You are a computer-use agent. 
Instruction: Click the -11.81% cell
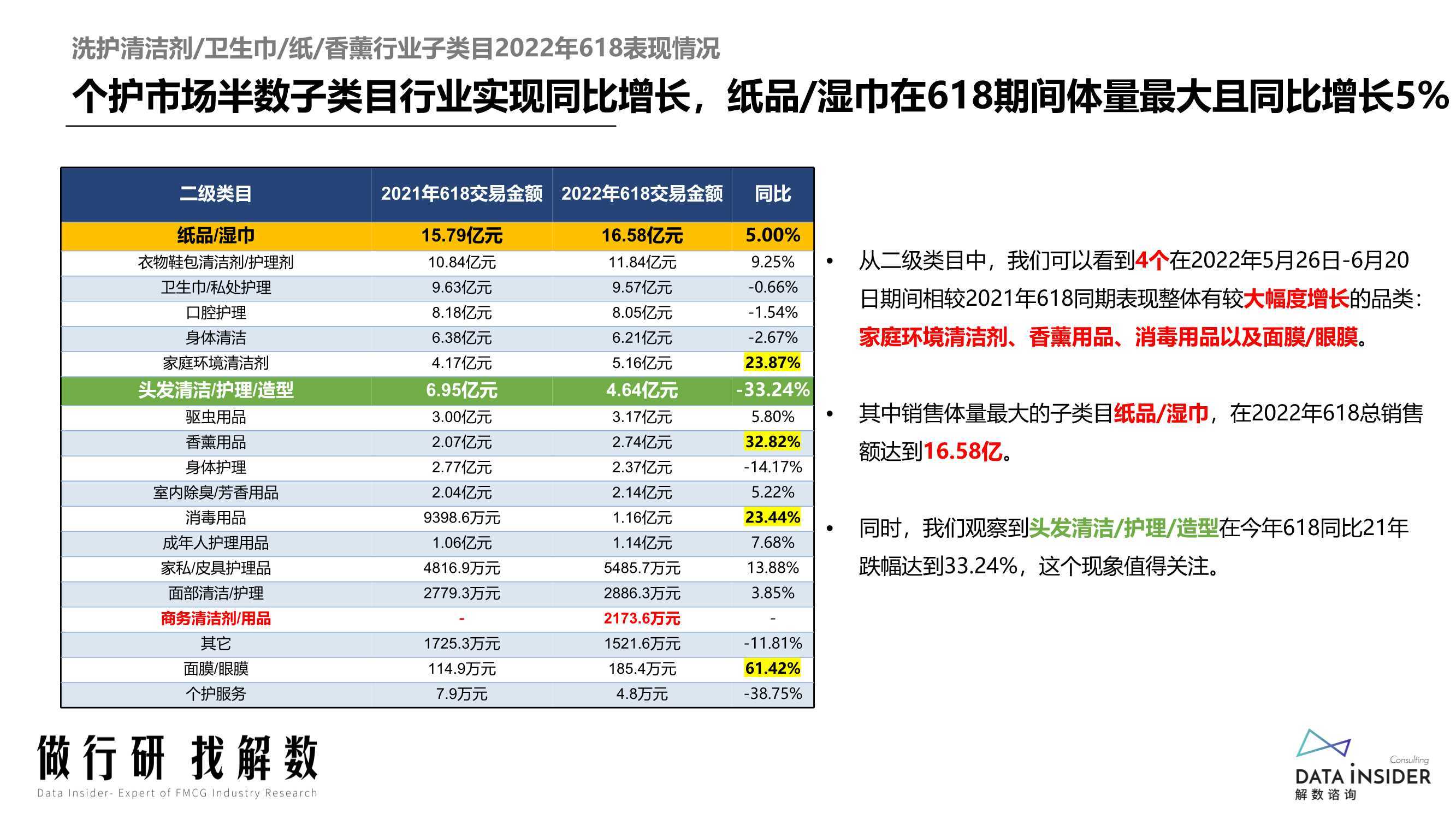(773, 643)
